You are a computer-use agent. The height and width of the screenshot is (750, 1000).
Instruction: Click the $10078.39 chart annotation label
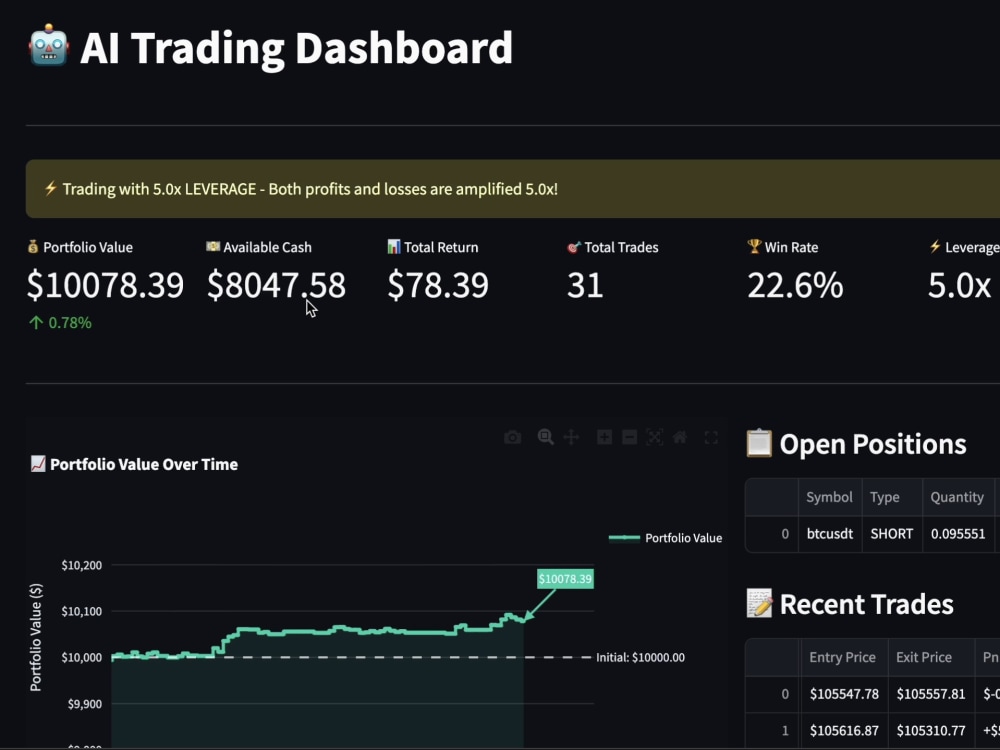(565, 579)
